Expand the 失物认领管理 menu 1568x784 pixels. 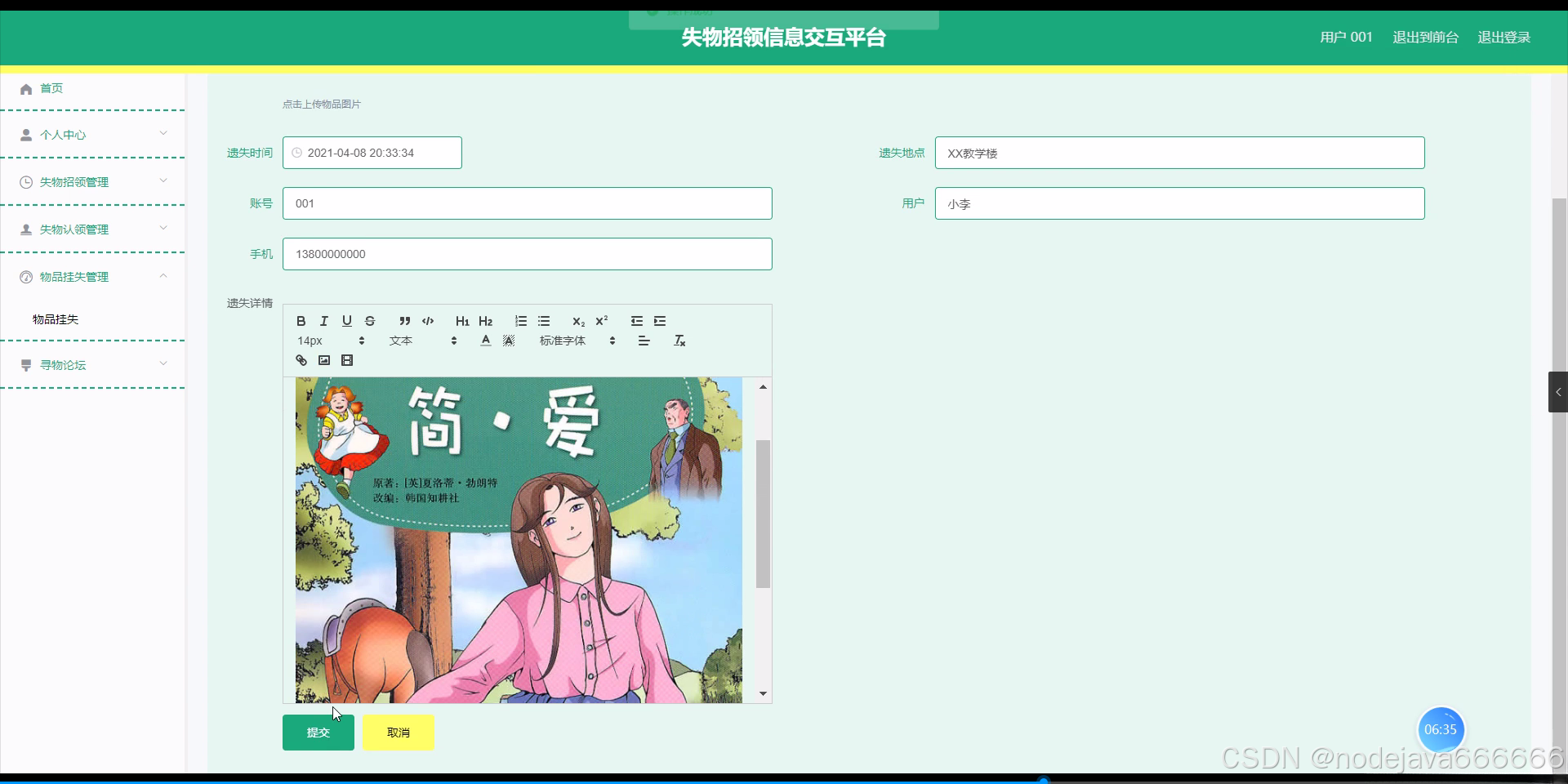[x=93, y=229]
